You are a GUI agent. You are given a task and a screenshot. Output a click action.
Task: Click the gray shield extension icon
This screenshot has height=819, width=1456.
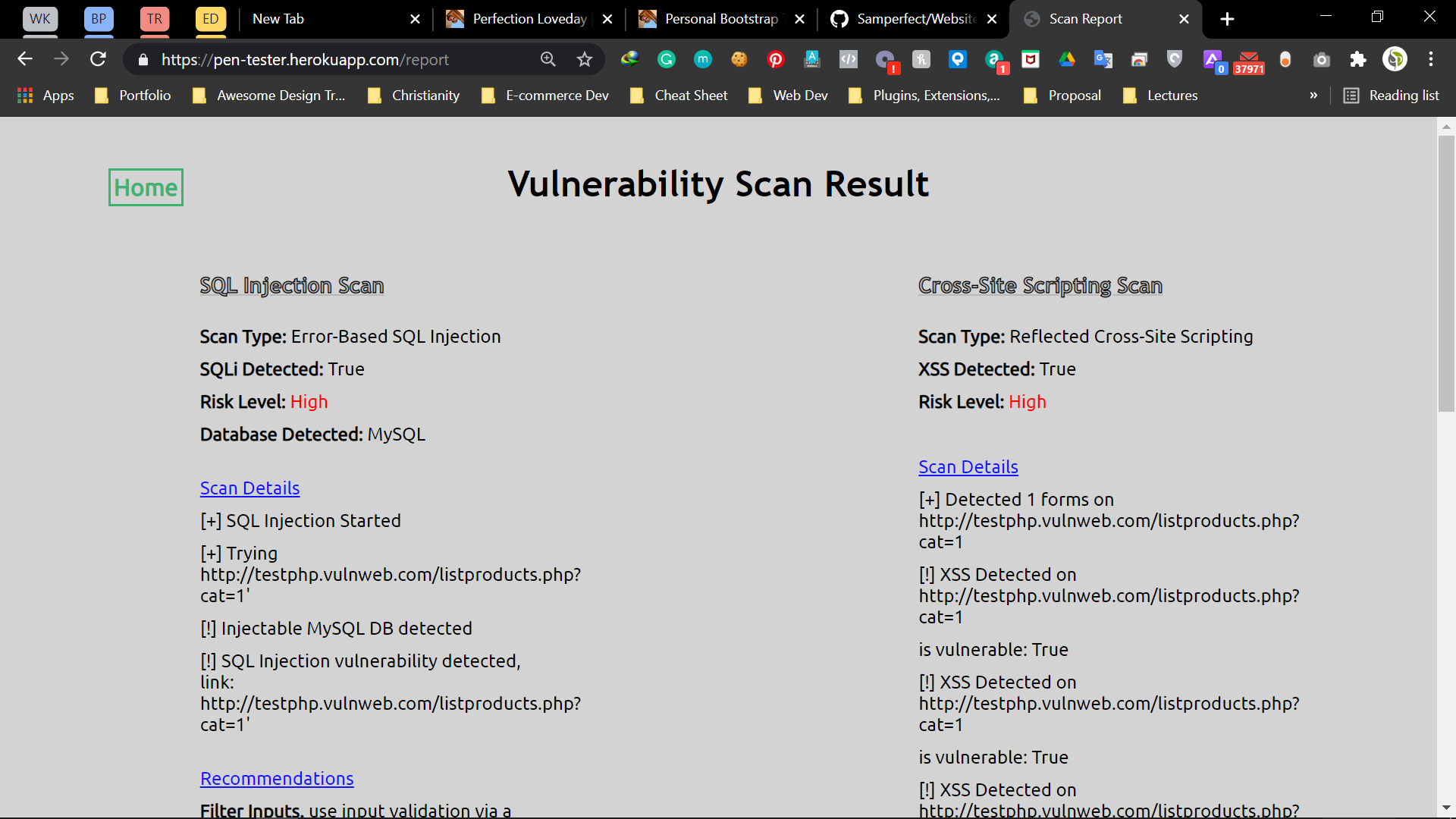click(1175, 59)
